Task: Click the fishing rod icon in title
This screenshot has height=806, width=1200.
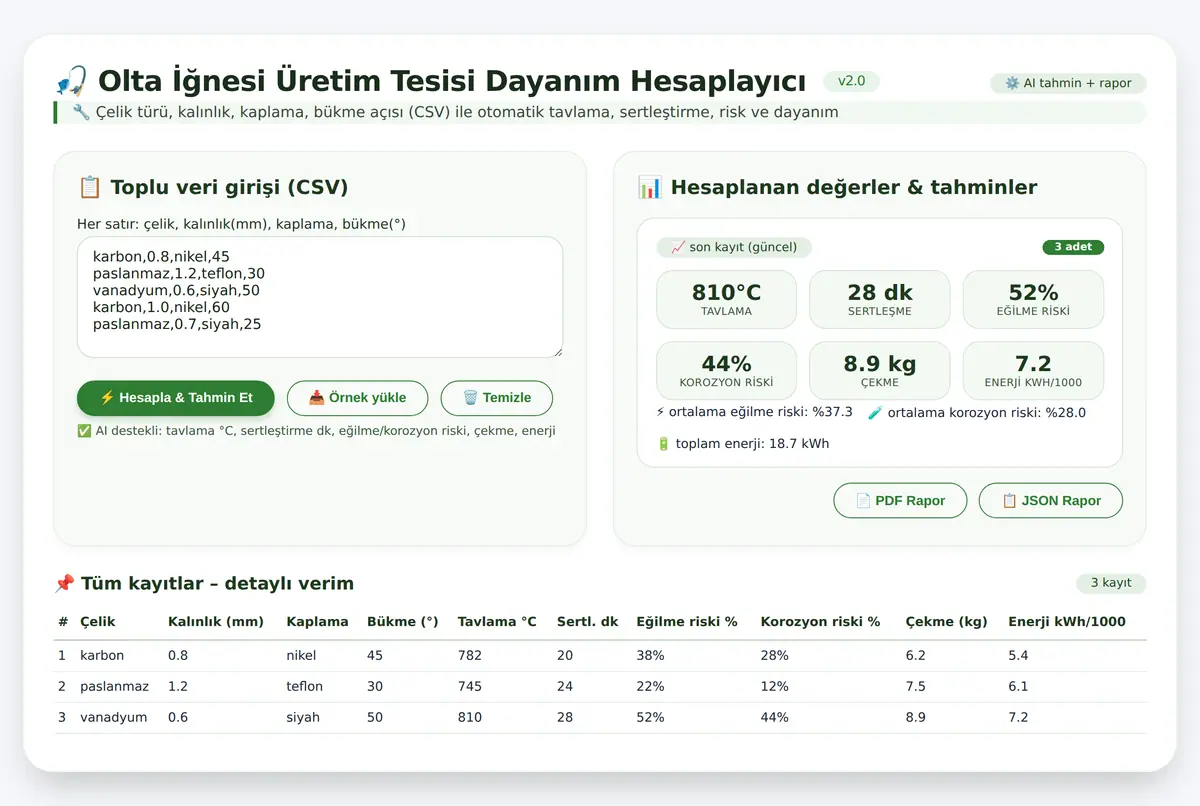Action: (72, 81)
